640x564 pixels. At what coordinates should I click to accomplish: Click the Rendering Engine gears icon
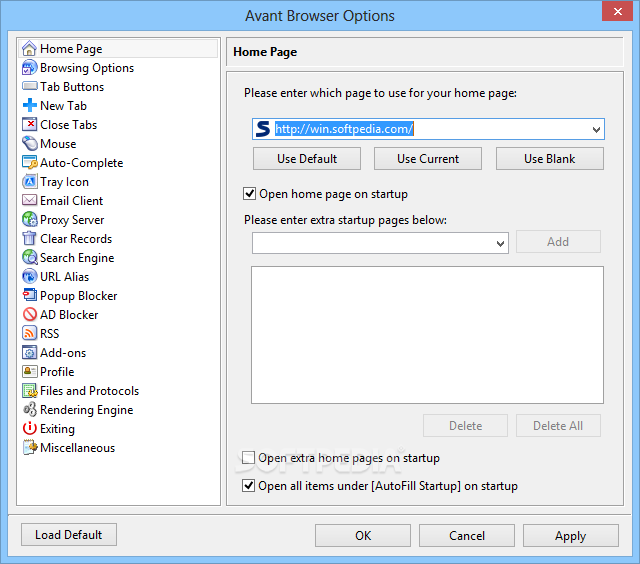click(x=29, y=409)
